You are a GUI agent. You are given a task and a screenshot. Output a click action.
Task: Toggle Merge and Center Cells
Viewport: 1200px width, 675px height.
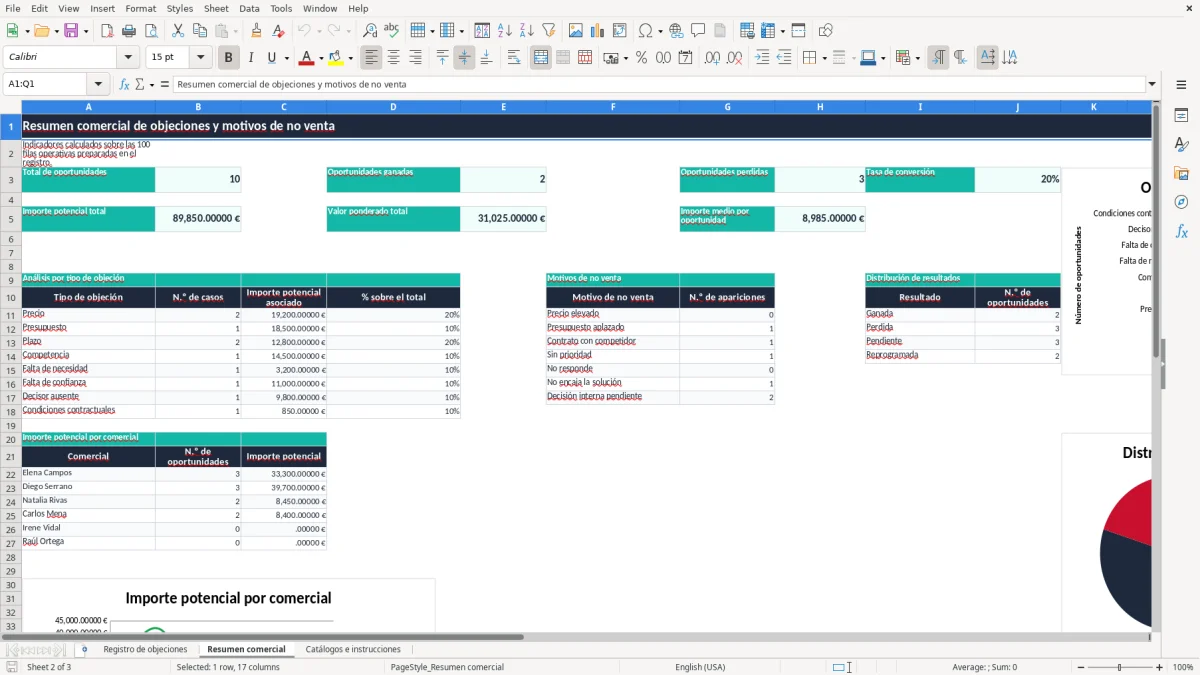tap(541, 58)
